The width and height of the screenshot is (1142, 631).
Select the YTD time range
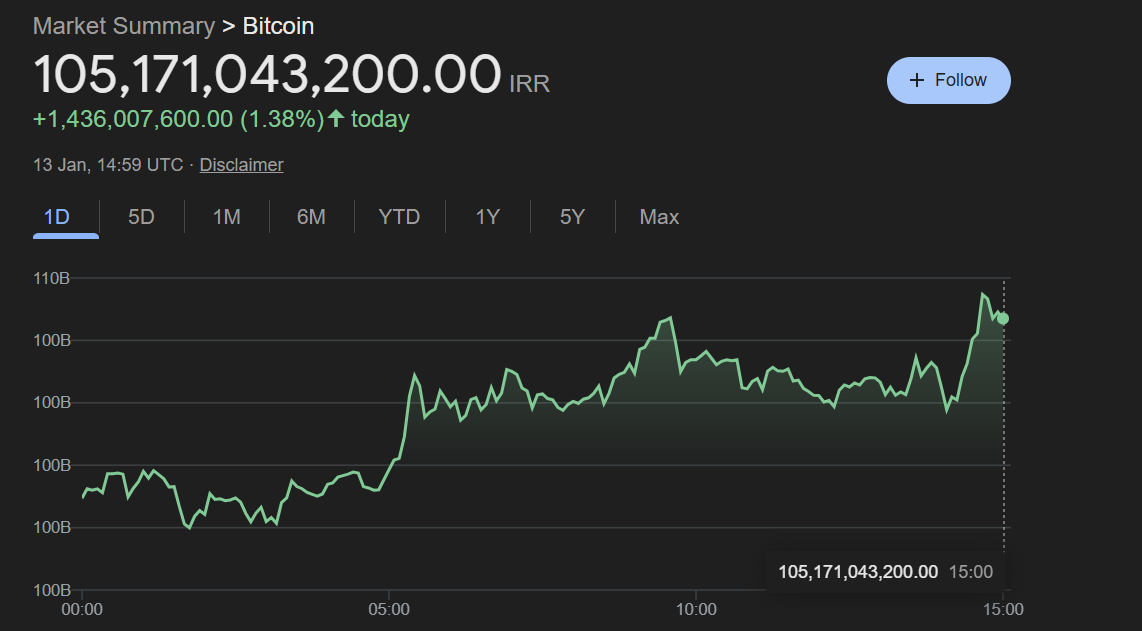click(x=398, y=216)
